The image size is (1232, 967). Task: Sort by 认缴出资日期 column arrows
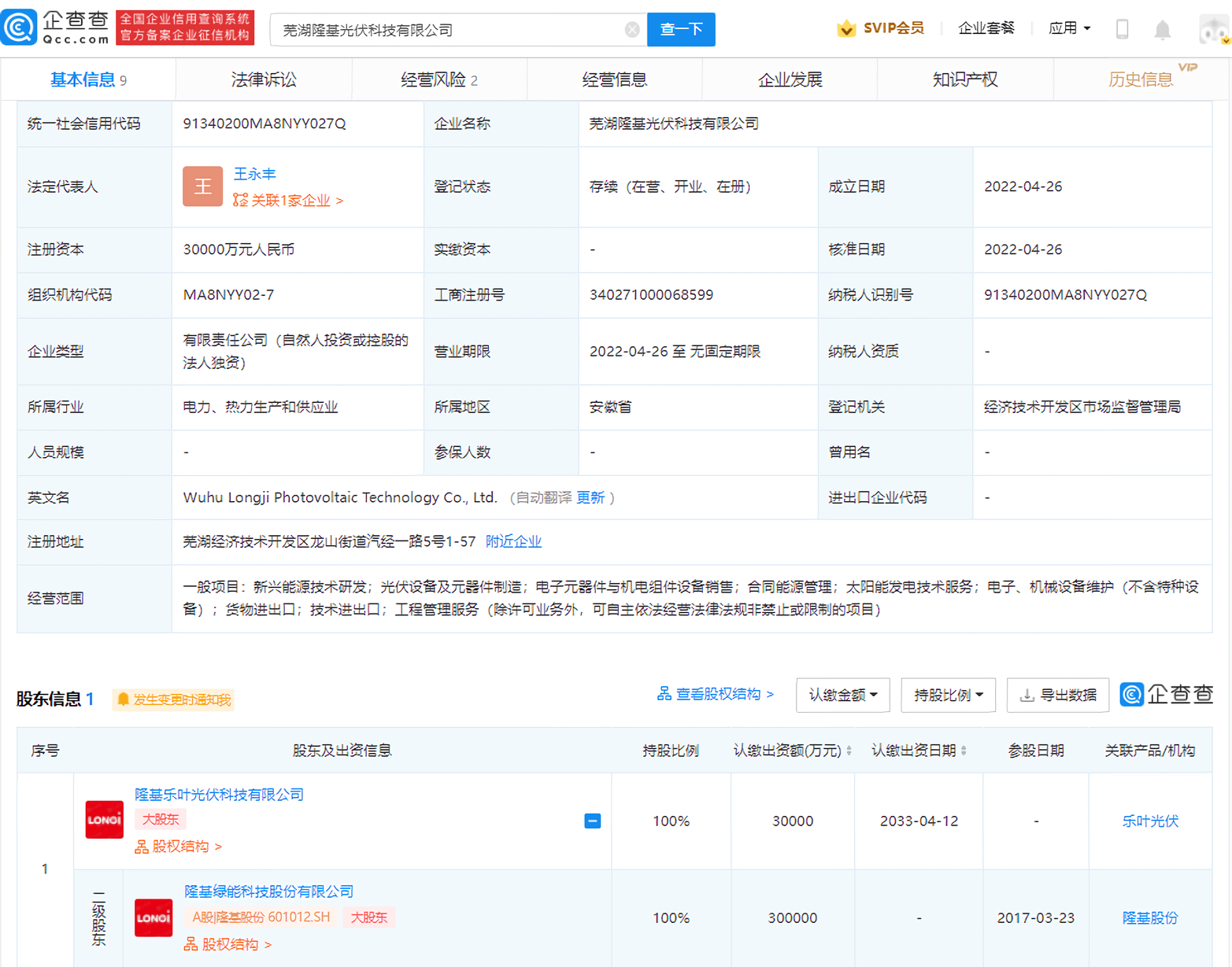(964, 751)
